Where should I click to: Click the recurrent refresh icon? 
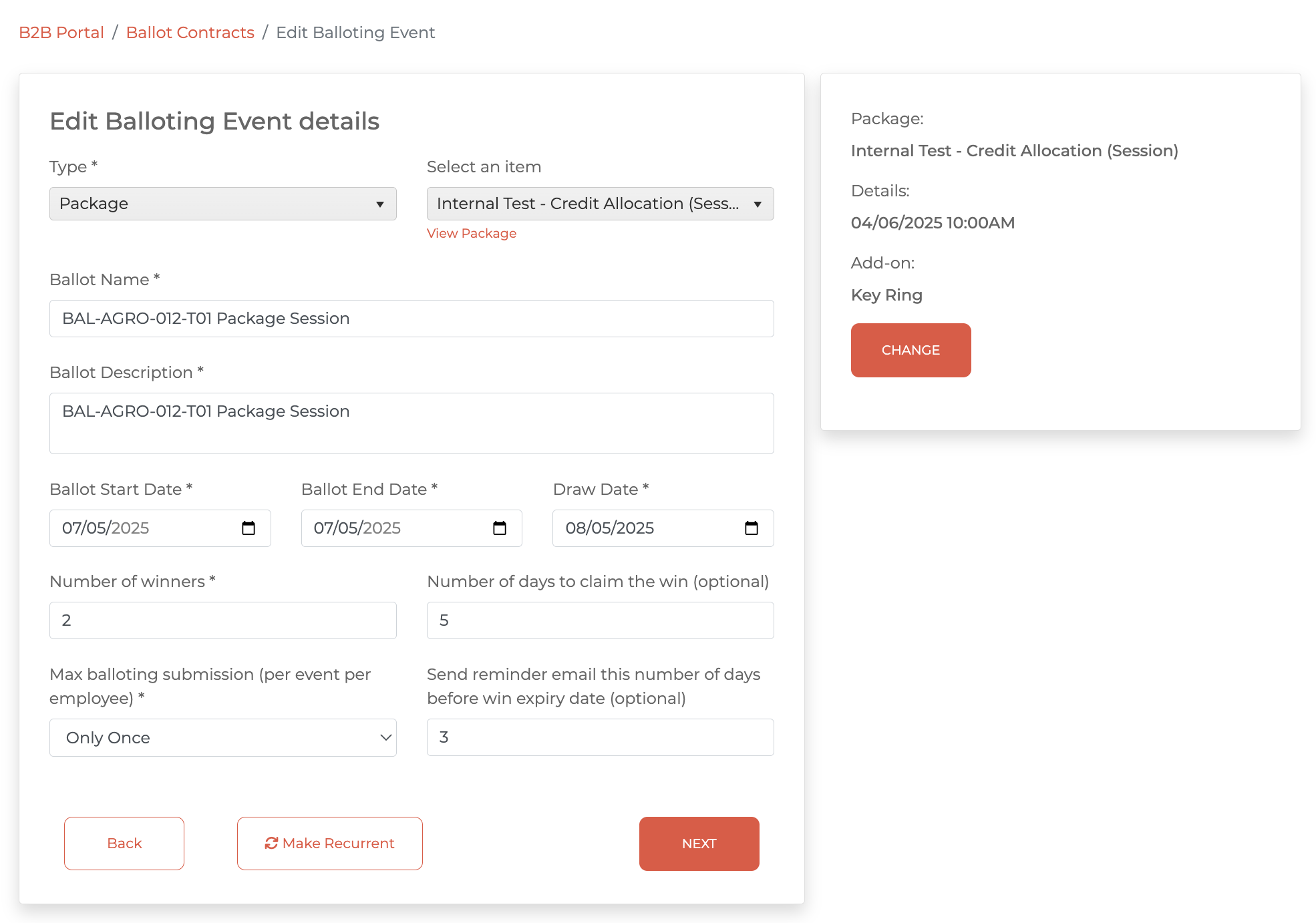pos(271,844)
